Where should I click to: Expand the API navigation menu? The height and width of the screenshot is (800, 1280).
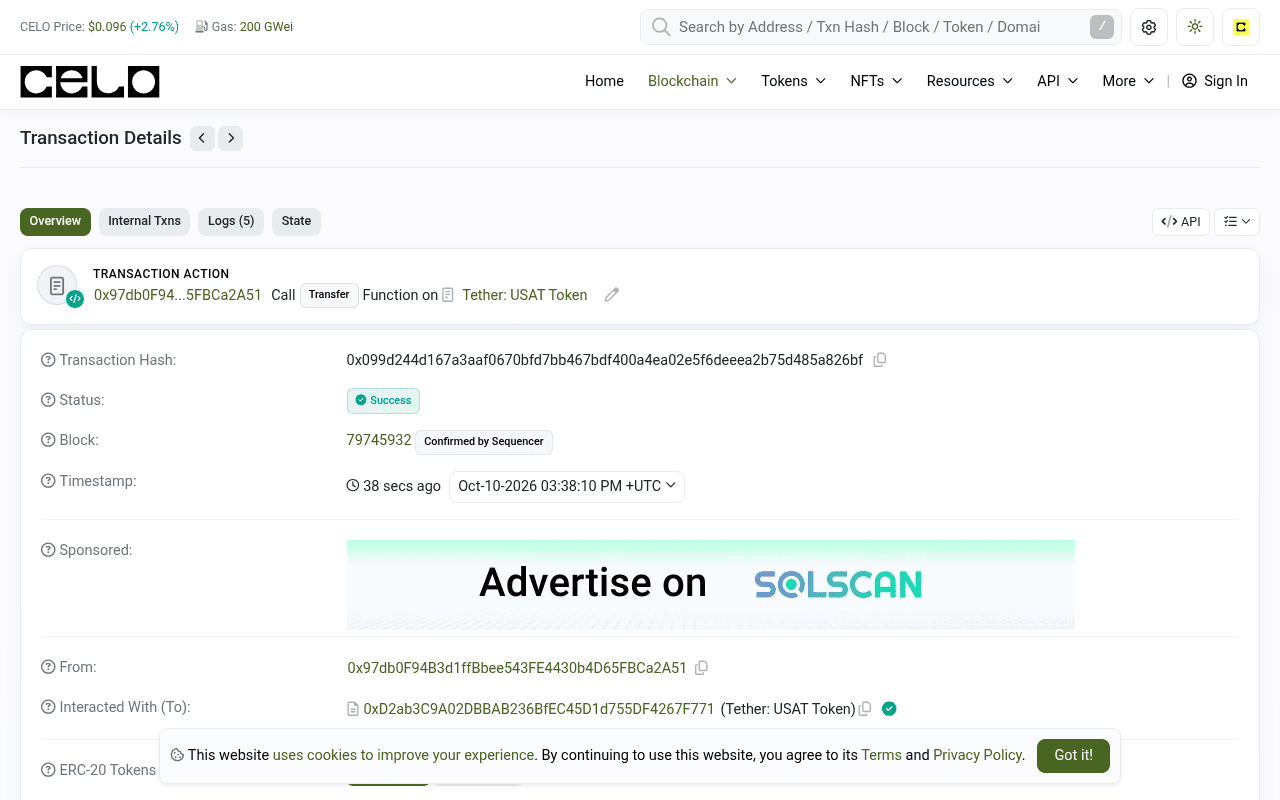(1057, 81)
